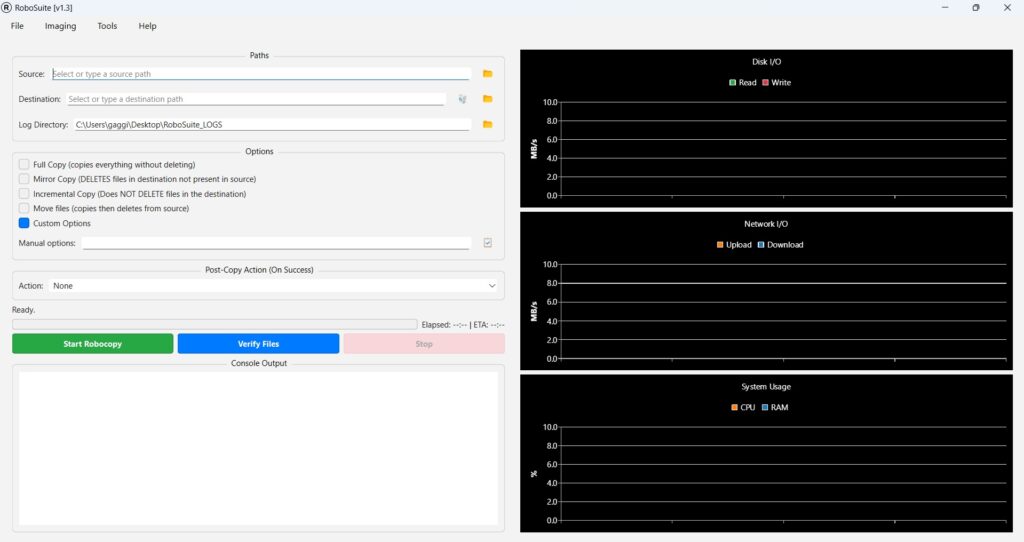Click the checkmark icon beside Manual options
This screenshot has width=1024, height=542.
point(488,243)
